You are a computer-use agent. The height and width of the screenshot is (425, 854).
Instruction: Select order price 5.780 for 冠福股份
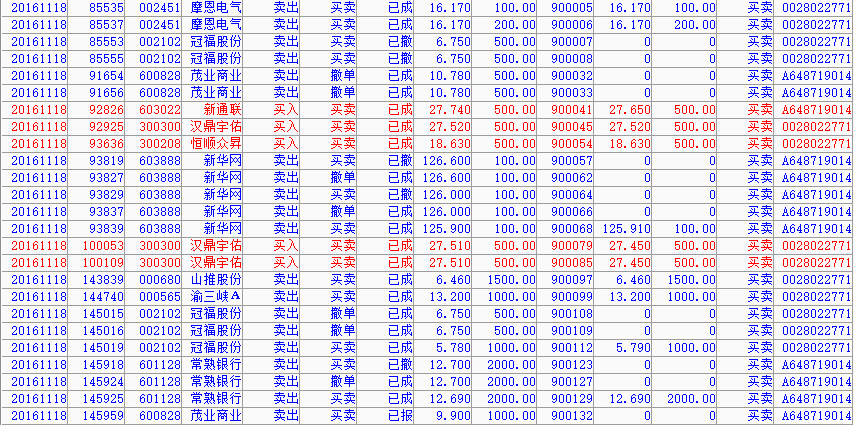tap(453, 348)
